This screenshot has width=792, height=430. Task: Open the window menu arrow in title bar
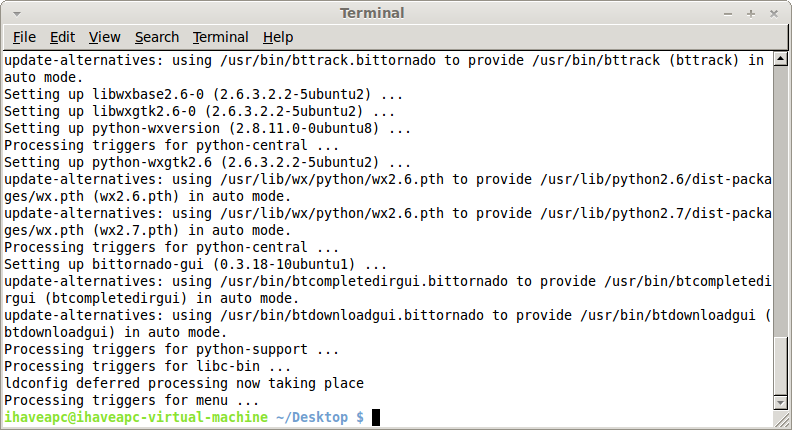pos(17,14)
